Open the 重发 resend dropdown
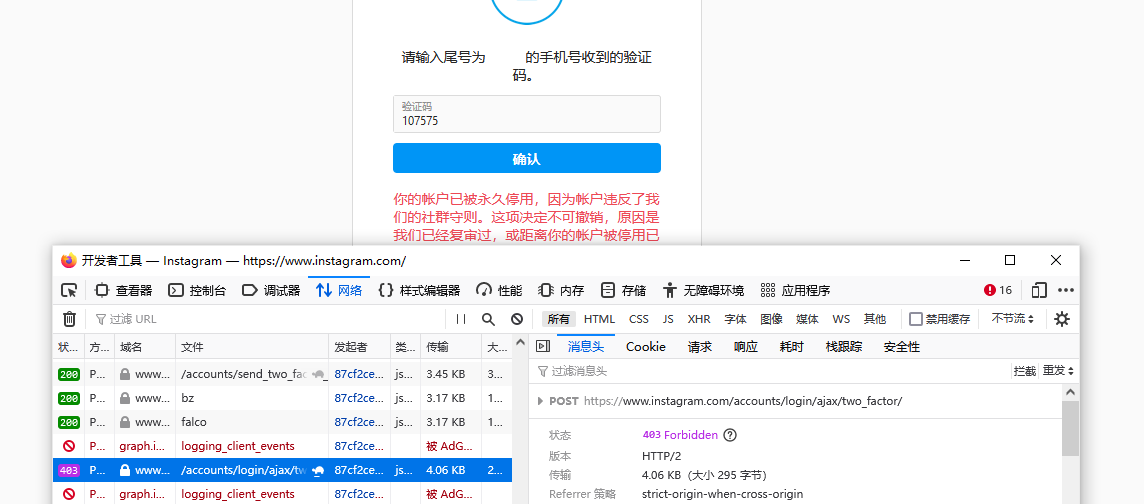 [1058, 371]
